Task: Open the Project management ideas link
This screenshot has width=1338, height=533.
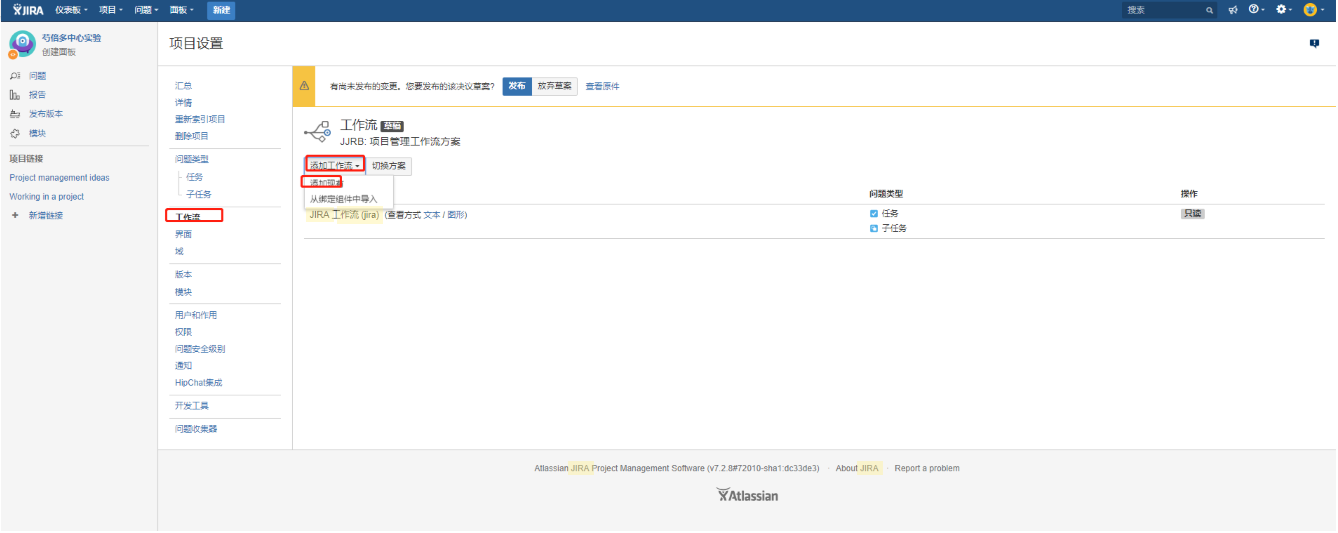Action: tap(59, 178)
